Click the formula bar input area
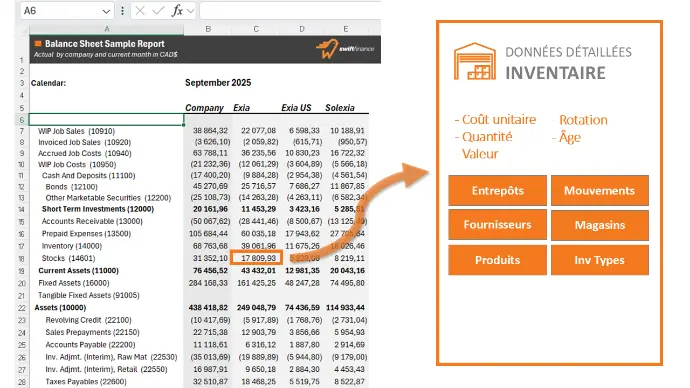 point(290,11)
